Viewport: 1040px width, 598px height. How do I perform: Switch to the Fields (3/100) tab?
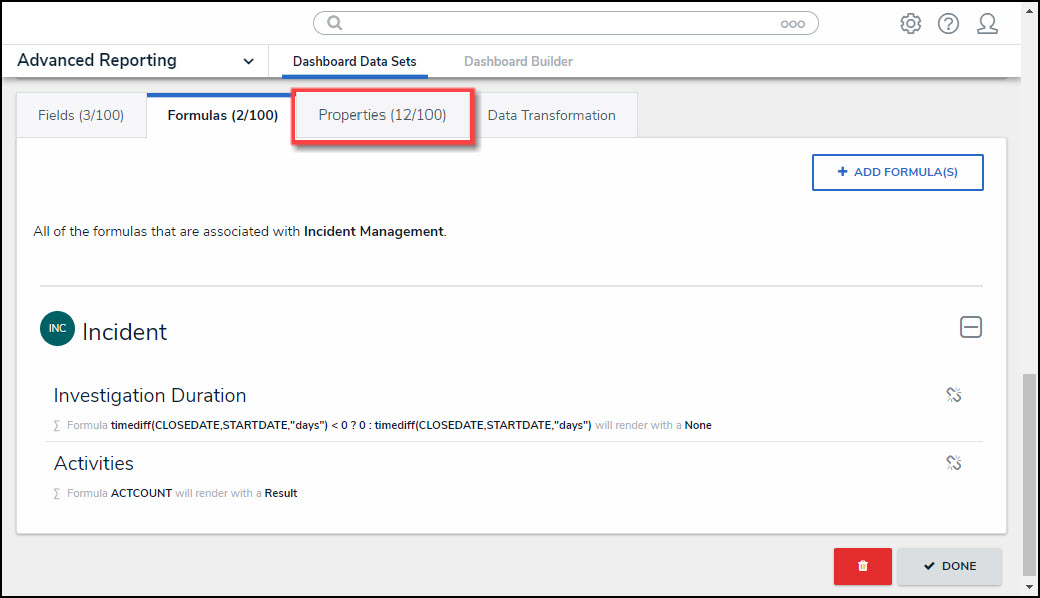(81, 115)
